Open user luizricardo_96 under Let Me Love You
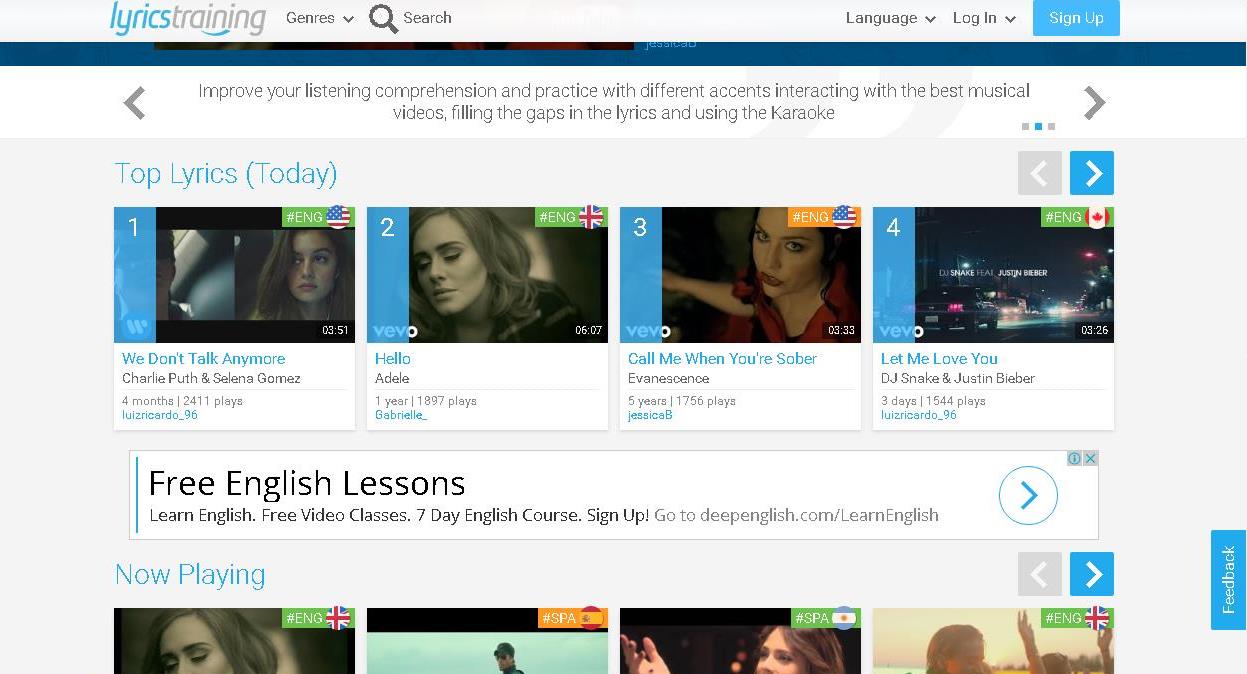This screenshot has height=674, width=1247. click(x=918, y=415)
